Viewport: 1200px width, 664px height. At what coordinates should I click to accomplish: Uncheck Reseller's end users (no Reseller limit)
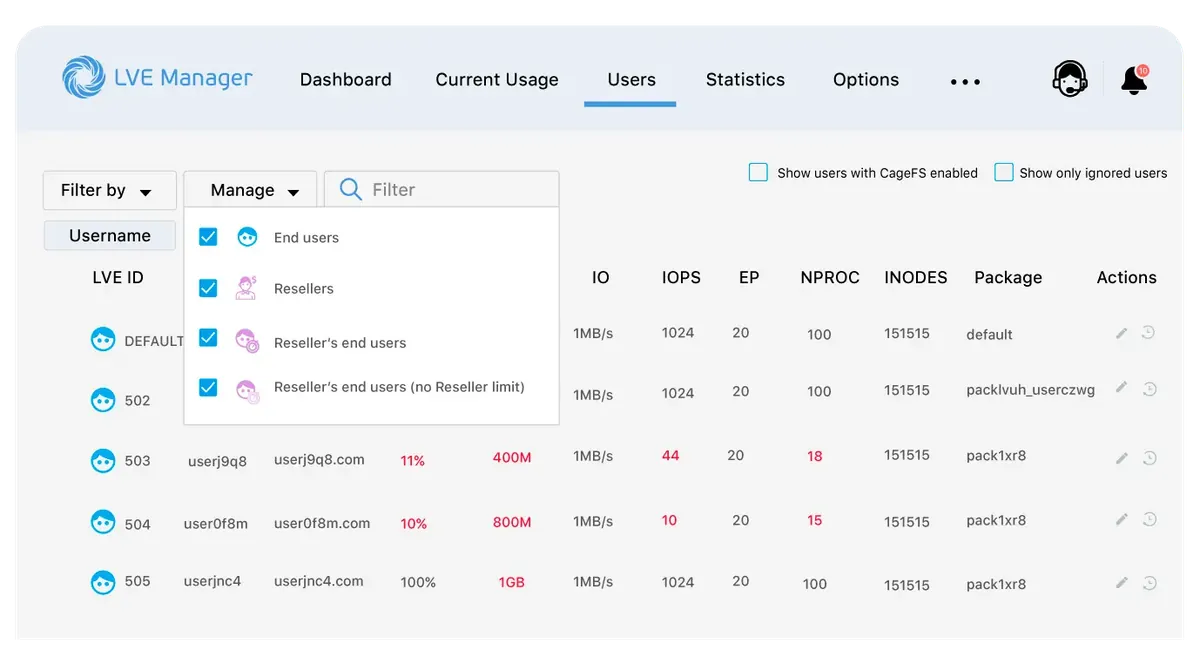(208, 387)
